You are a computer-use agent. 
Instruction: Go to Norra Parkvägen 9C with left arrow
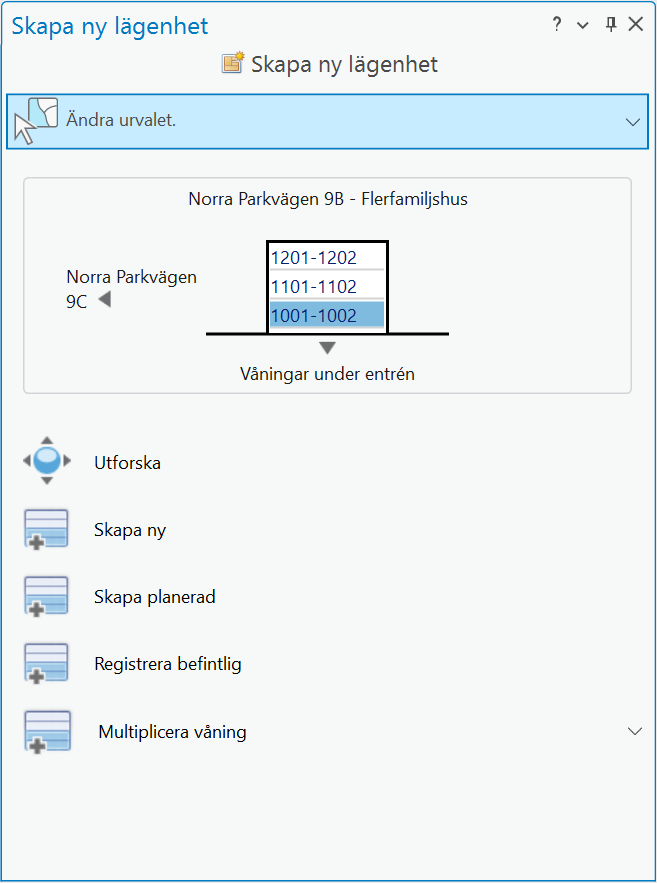[x=104, y=300]
